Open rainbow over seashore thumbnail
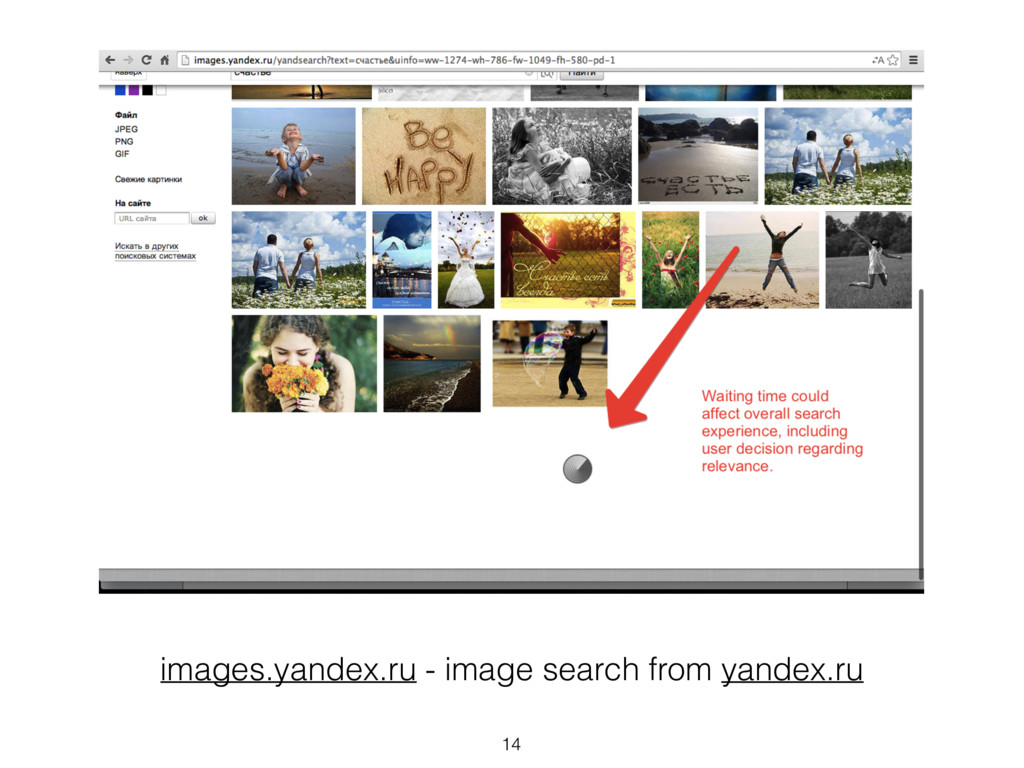This screenshot has width=1024, height=768. [432, 364]
